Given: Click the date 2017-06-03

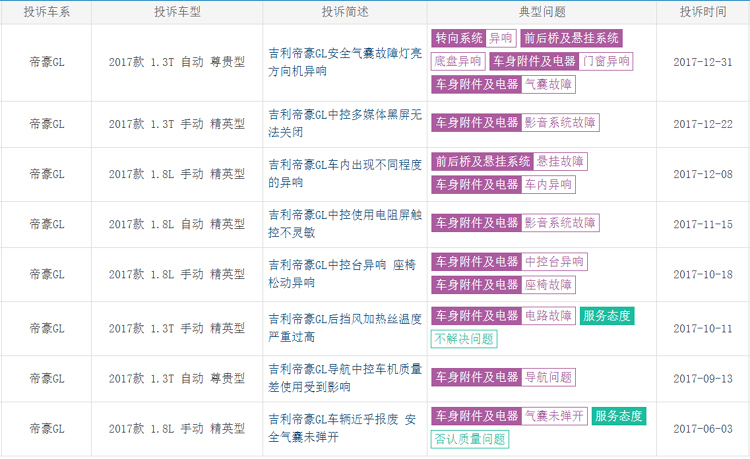Looking at the screenshot, I should pos(703,429).
